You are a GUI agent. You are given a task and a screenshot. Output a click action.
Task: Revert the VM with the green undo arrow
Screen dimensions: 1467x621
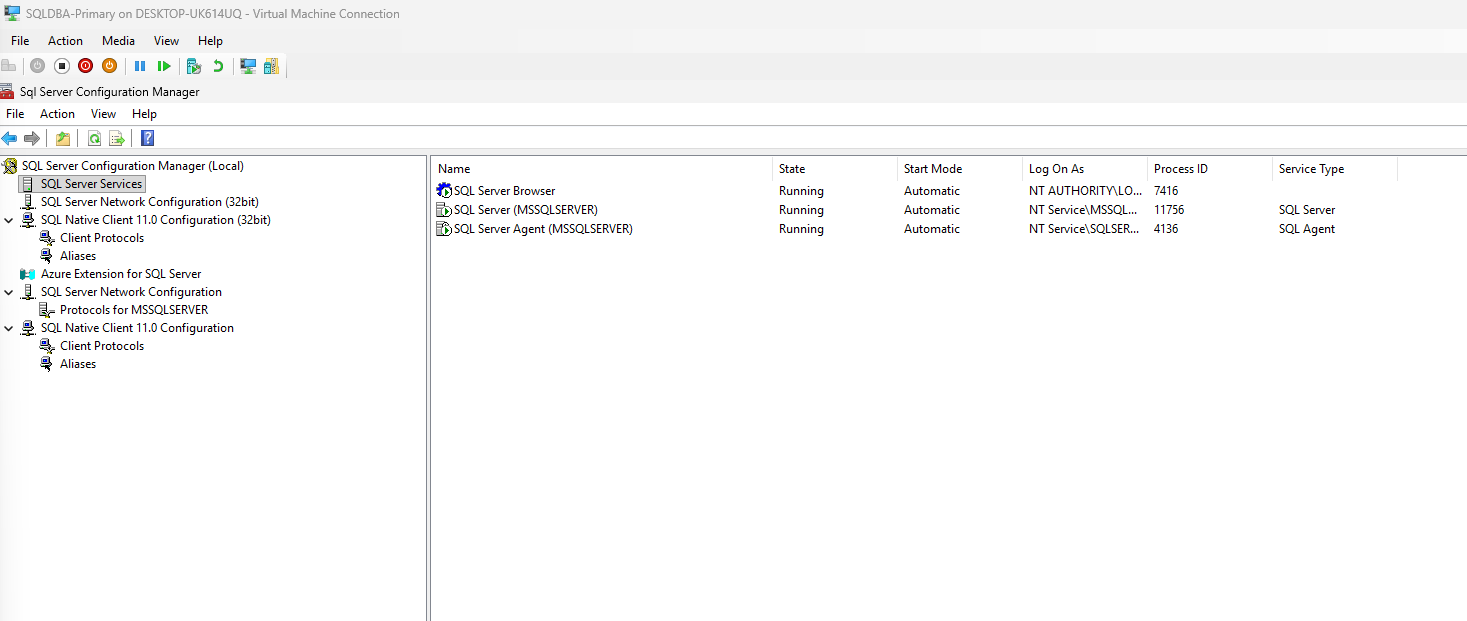218,66
